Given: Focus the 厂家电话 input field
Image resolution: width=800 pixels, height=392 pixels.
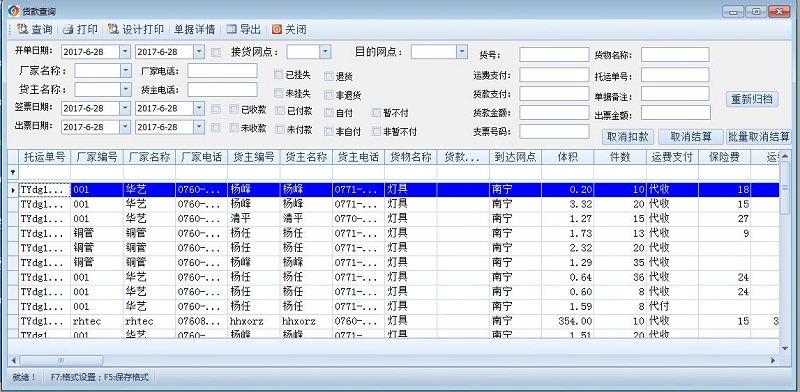Looking at the screenshot, I should [222, 71].
